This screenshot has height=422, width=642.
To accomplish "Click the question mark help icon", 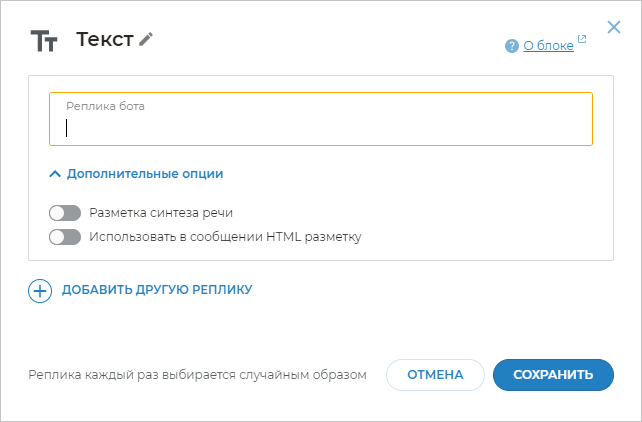I will click(512, 45).
